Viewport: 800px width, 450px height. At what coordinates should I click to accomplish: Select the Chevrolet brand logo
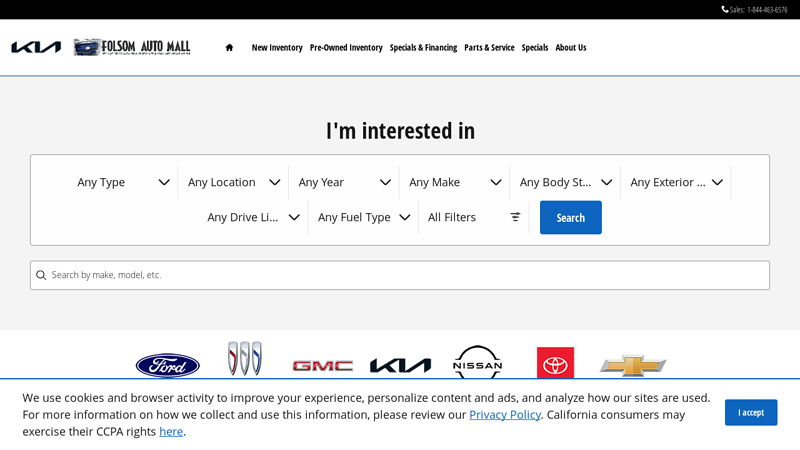tap(633, 365)
